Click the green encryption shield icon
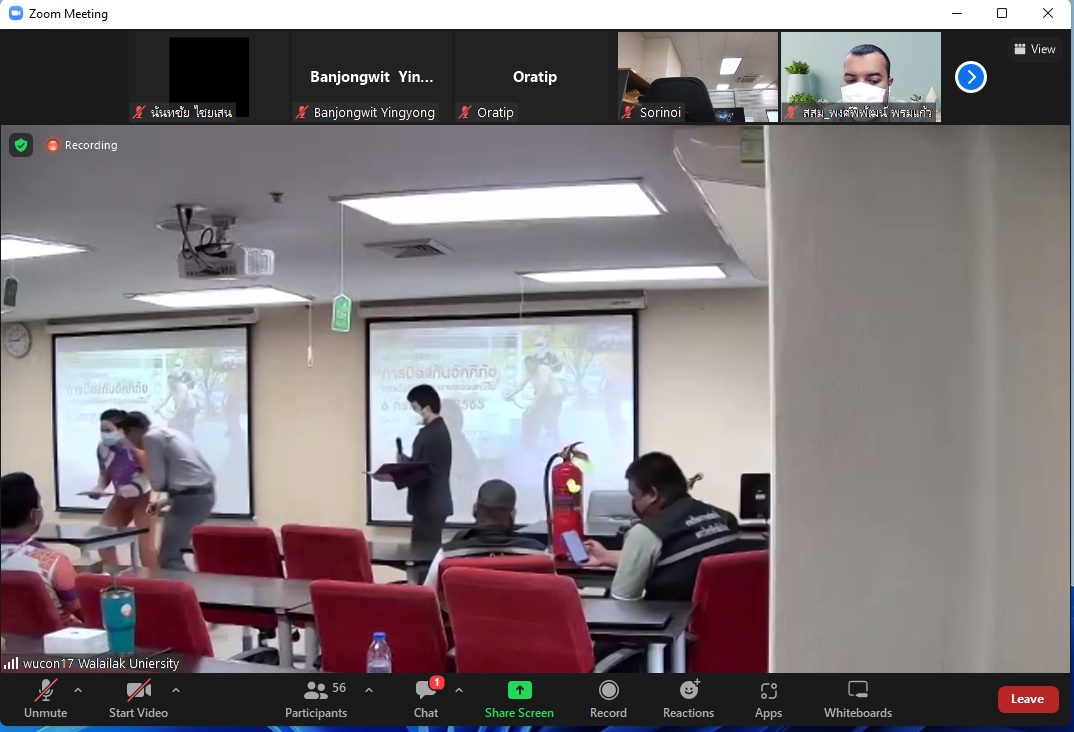The height and width of the screenshot is (732, 1074). coord(21,145)
